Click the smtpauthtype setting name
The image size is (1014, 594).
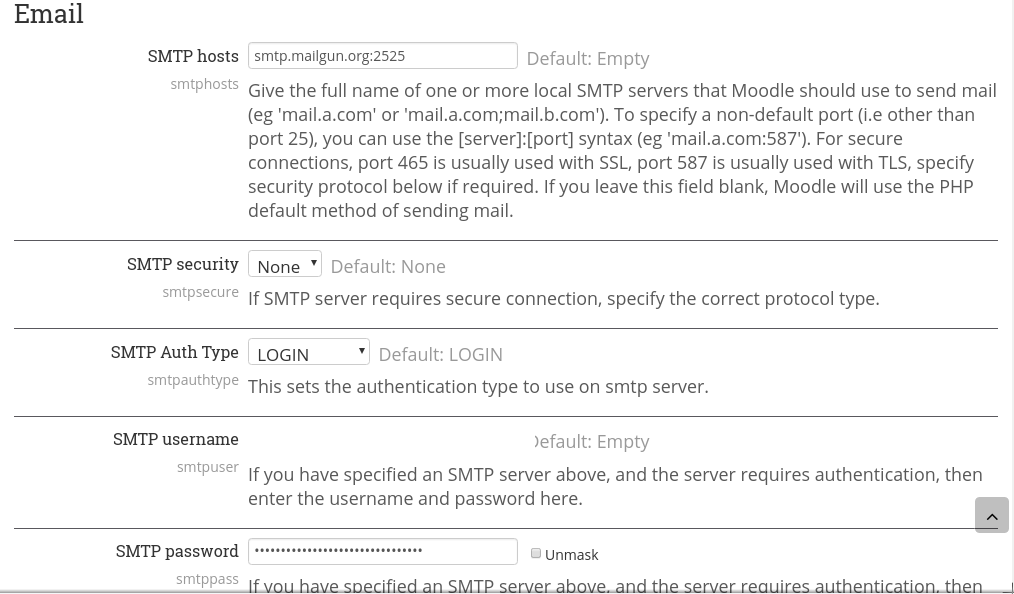(193, 380)
